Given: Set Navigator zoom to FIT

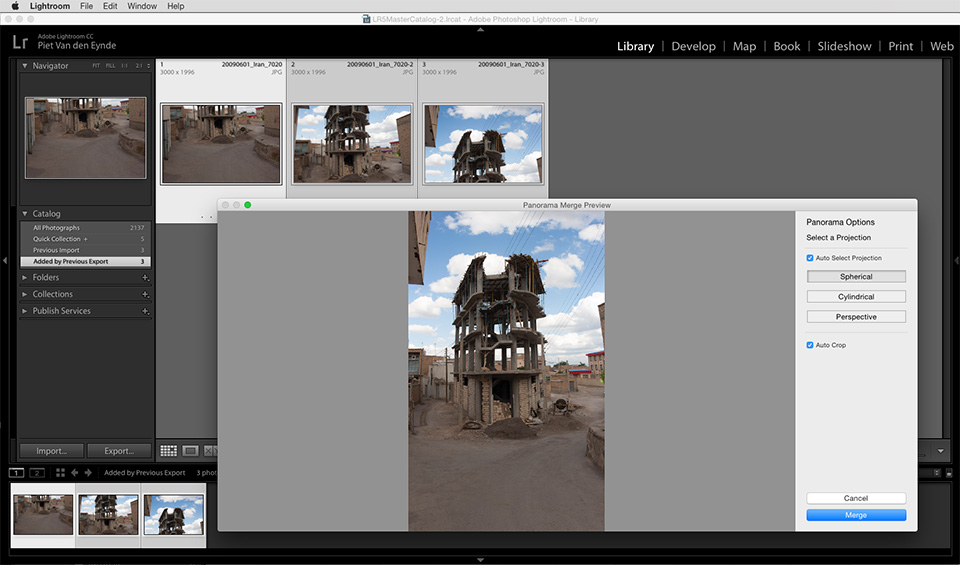Looking at the screenshot, I should click(96, 65).
